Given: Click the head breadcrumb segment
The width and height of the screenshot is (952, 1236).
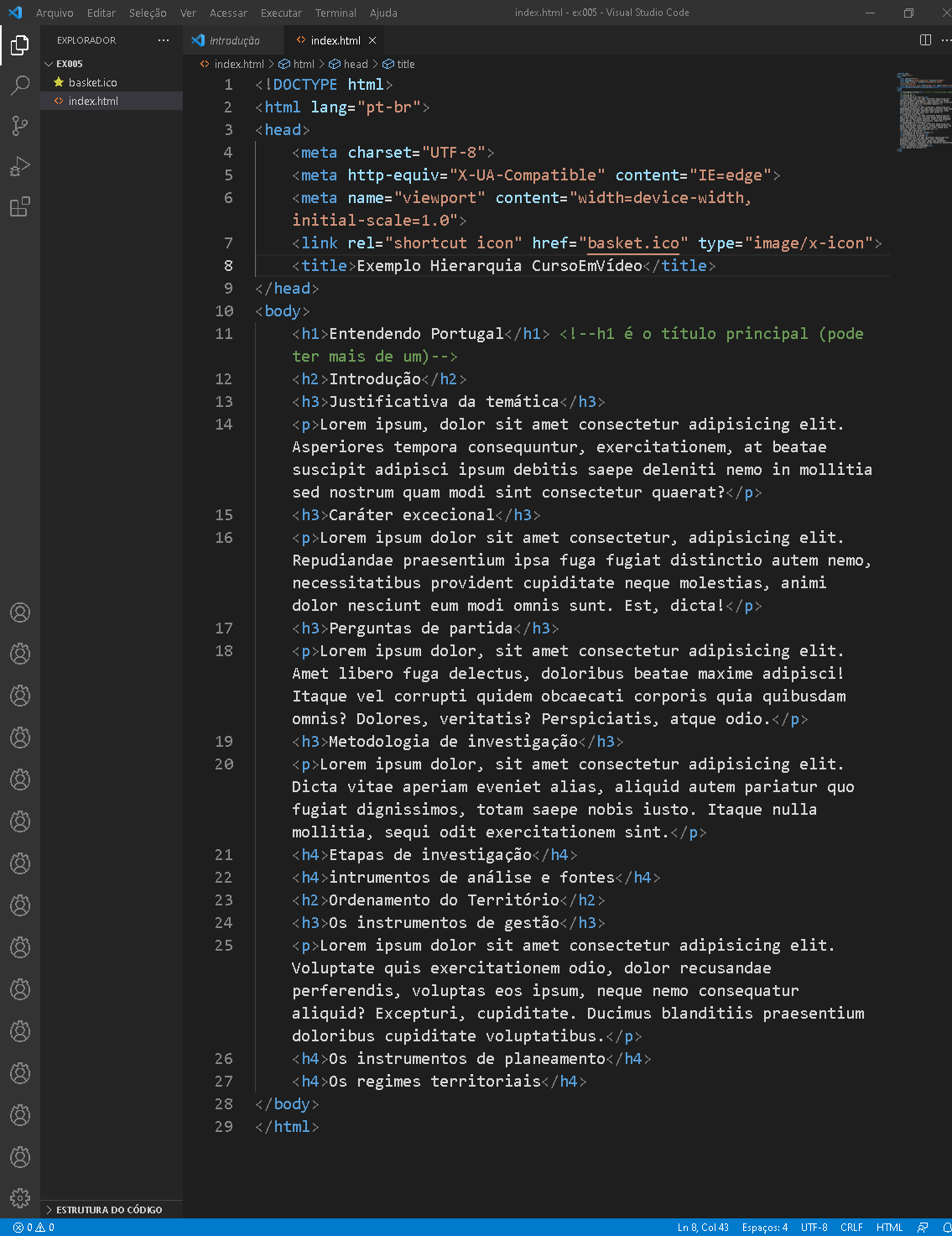Looking at the screenshot, I should [x=356, y=64].
